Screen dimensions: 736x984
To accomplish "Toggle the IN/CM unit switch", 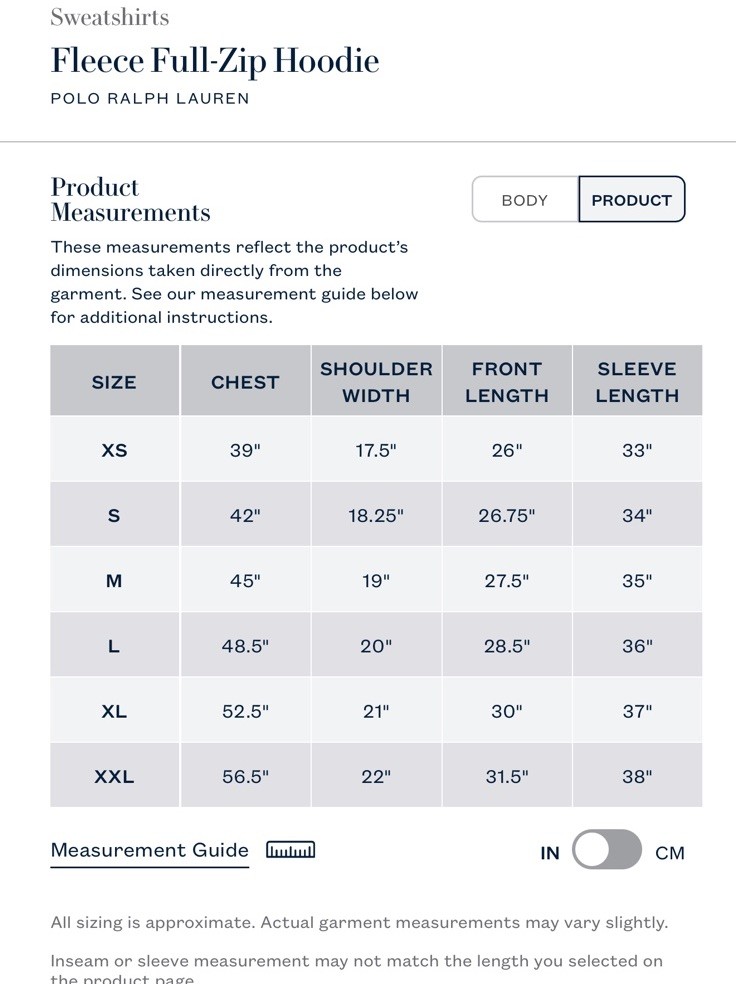I will pyautogui.click(x=607, y=850).
